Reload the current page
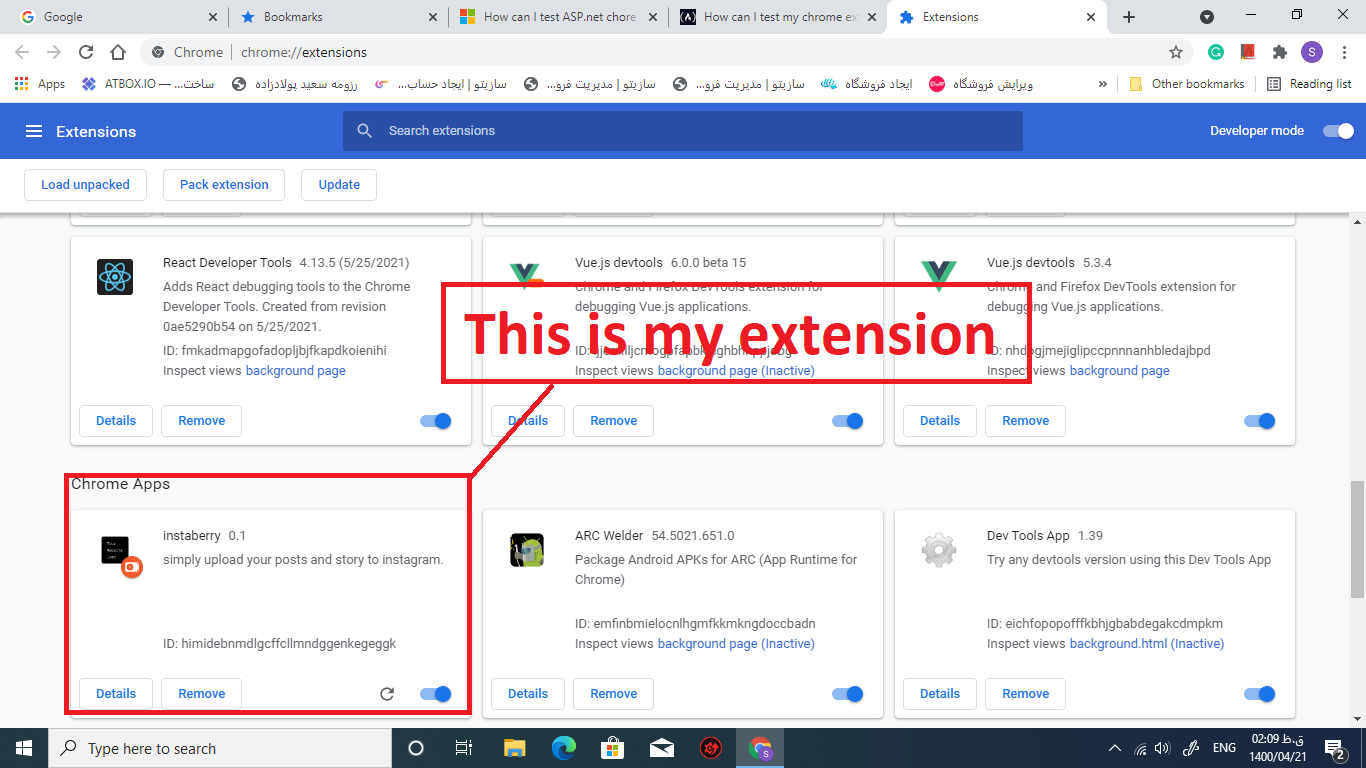The height and width of the screenshot is (768, 1366). [86, 52]
